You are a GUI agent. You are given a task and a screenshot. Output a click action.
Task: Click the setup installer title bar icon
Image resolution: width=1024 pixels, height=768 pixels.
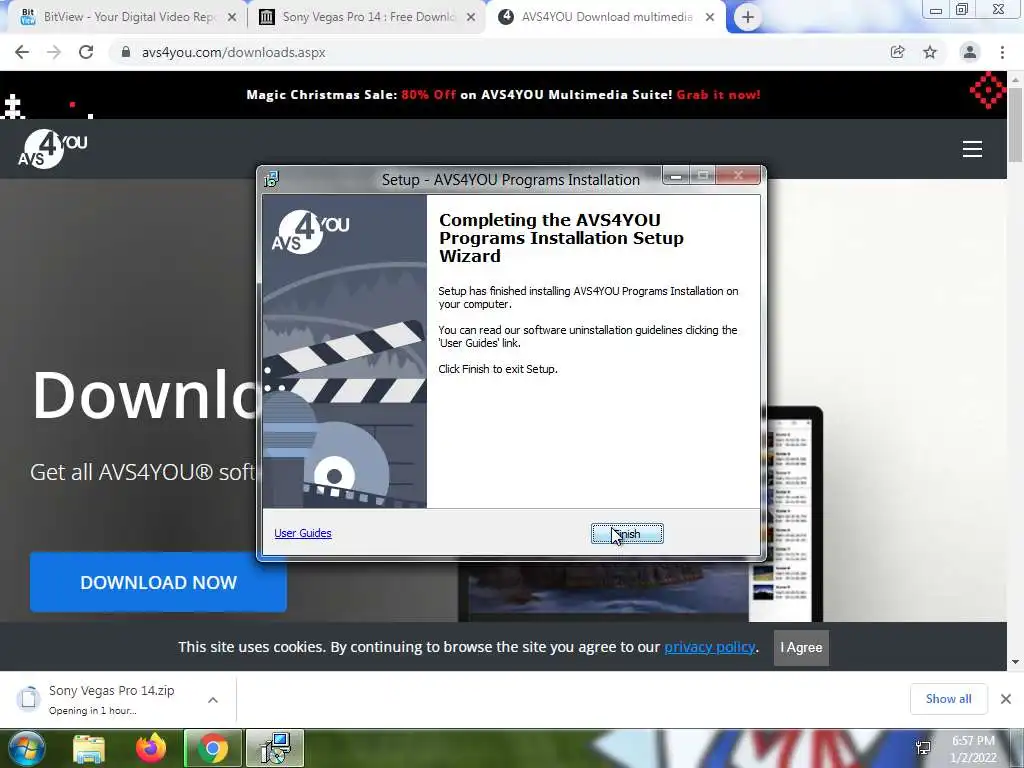[x=271, y=179]
